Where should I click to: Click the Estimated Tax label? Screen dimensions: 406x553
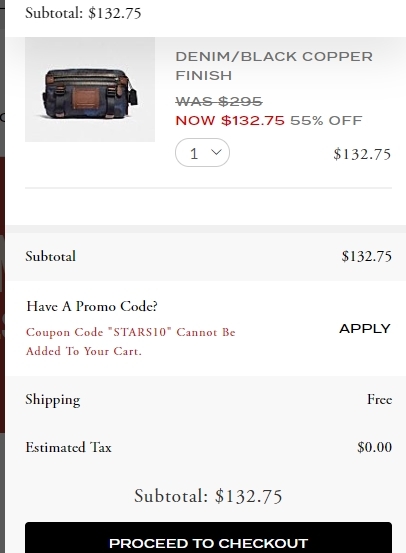(x=68, y=447)
